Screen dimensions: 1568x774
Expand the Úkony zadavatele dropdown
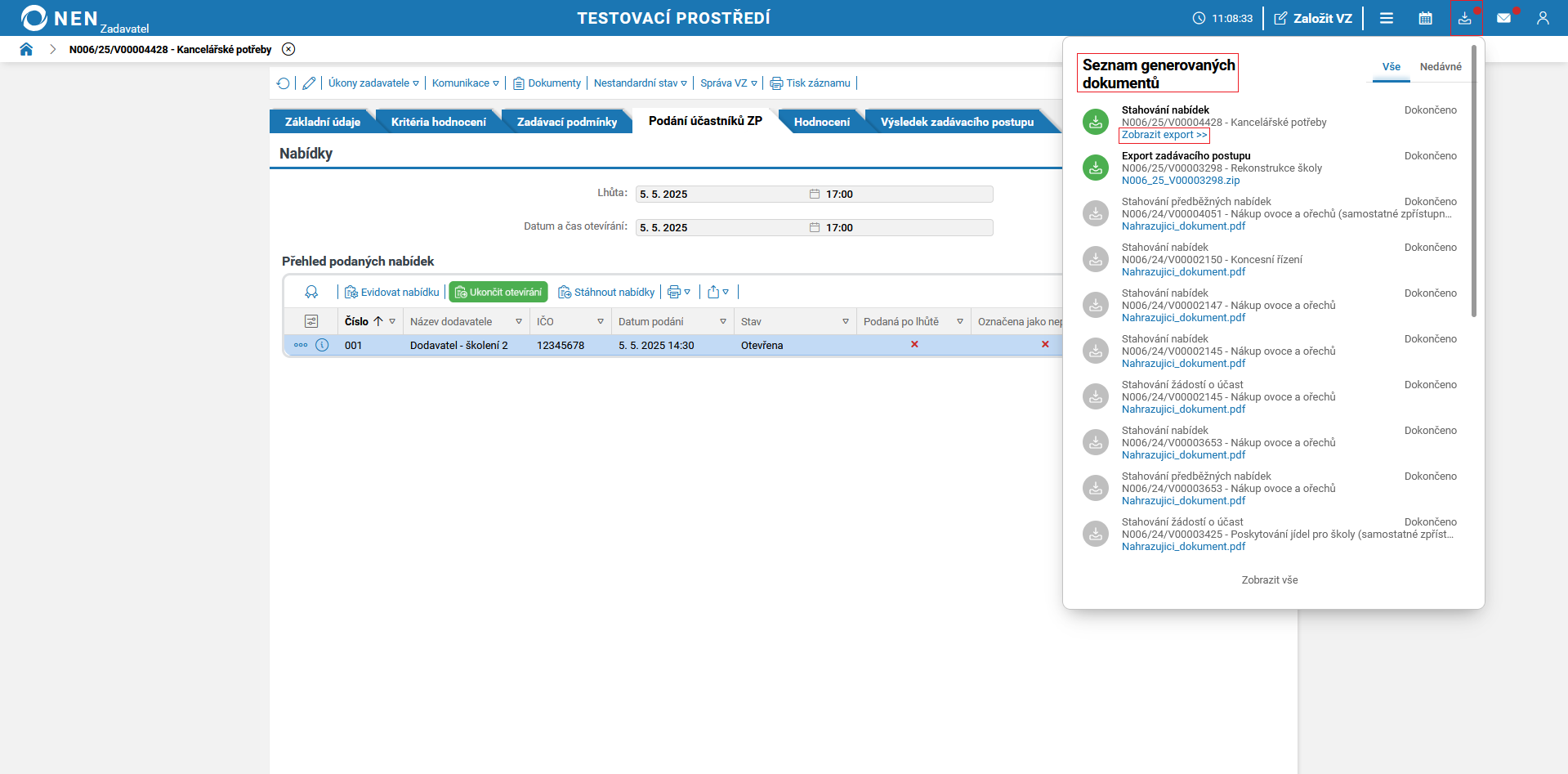point(373,83)
